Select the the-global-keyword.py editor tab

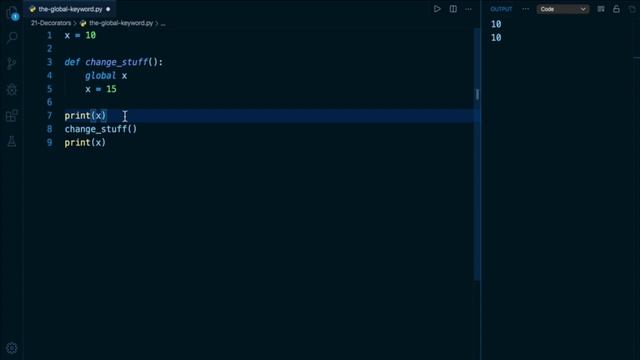pos(70,9)
